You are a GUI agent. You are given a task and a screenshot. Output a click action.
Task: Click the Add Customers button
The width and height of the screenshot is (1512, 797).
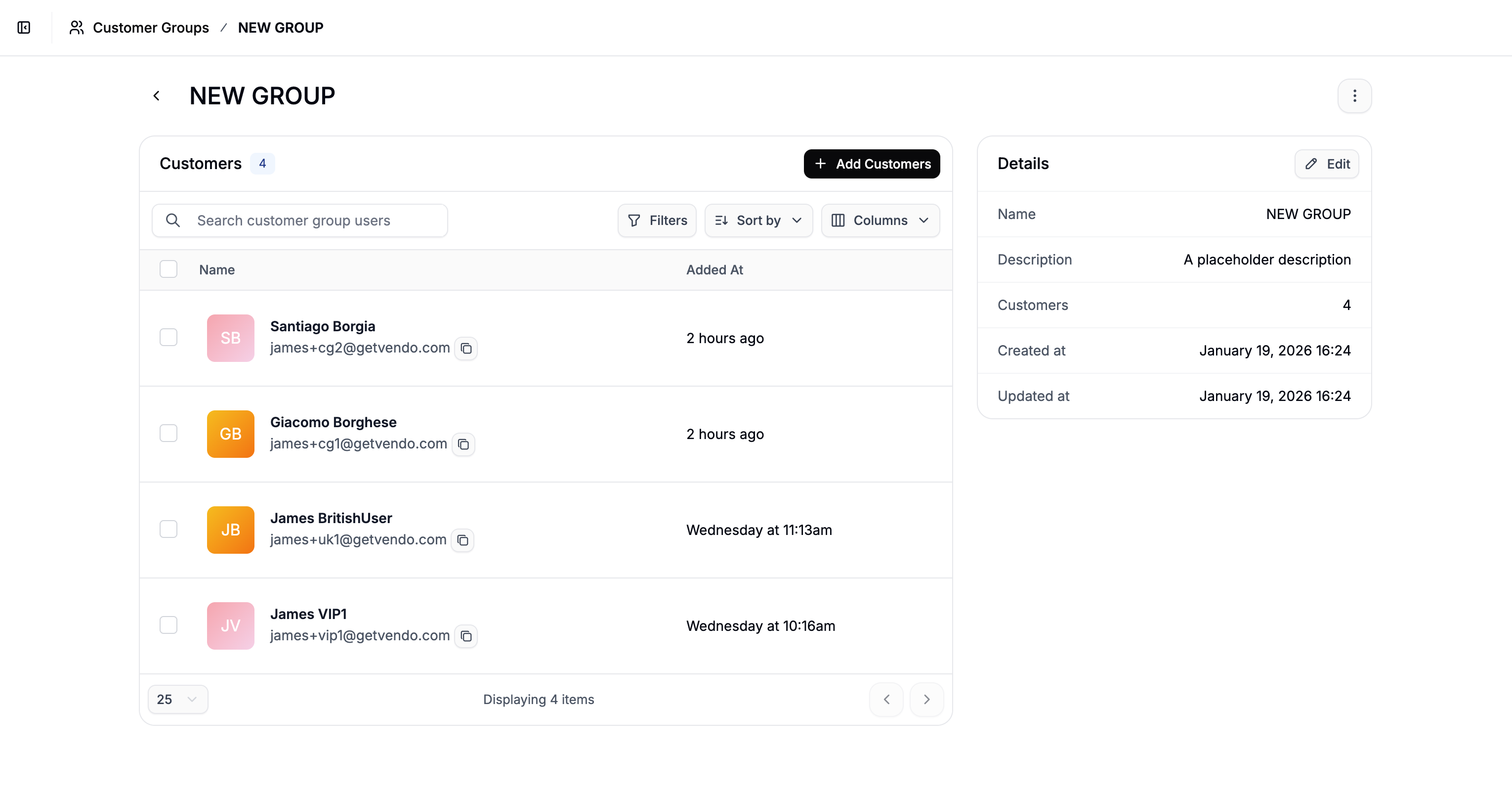[872, 164]
